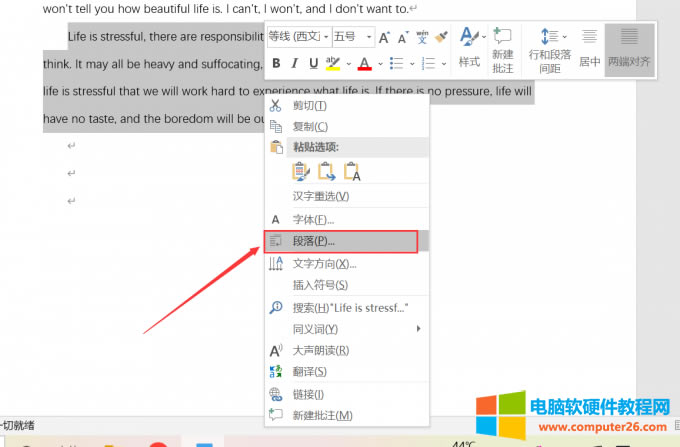Viewport: 680px width, 447px height.
Task: Click the scissors icon beside 剪切
Action: point(275,106)
